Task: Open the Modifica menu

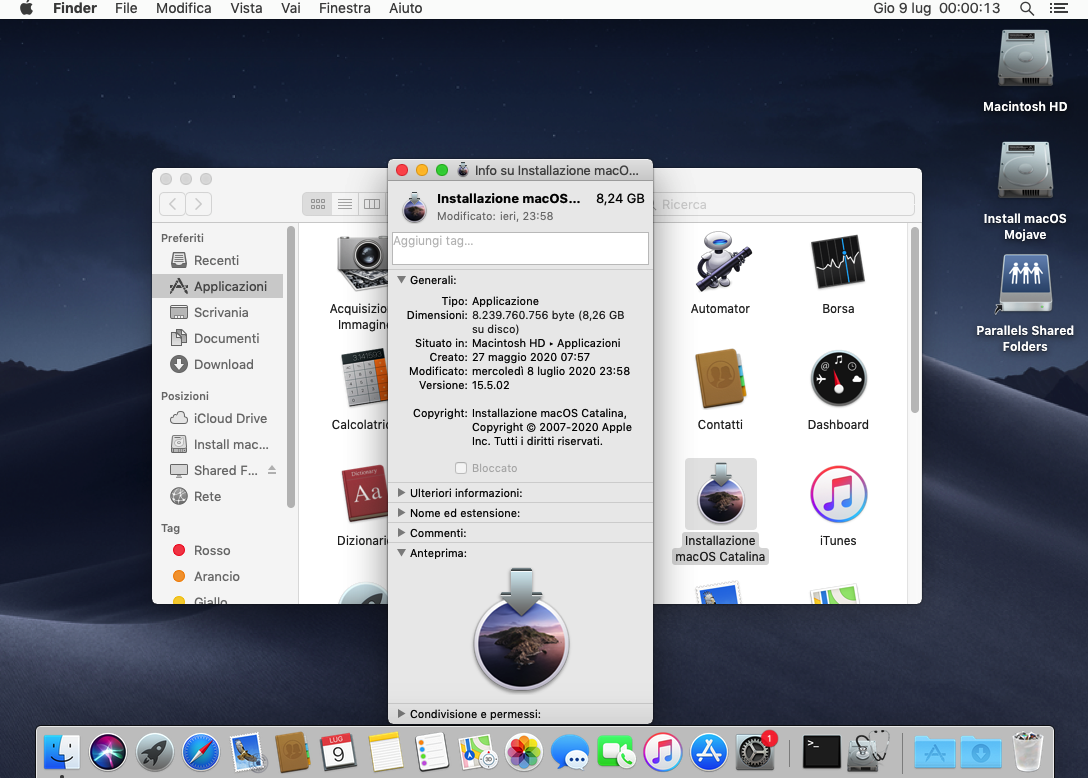Action: [x=184, y=9]
